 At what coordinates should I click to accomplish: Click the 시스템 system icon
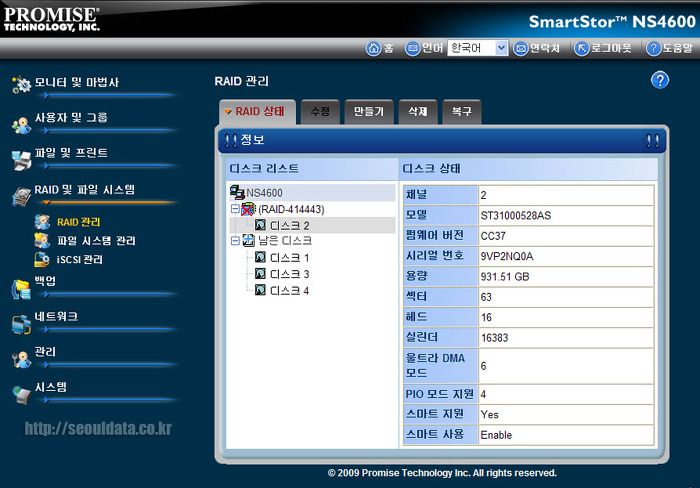[21, 395]
